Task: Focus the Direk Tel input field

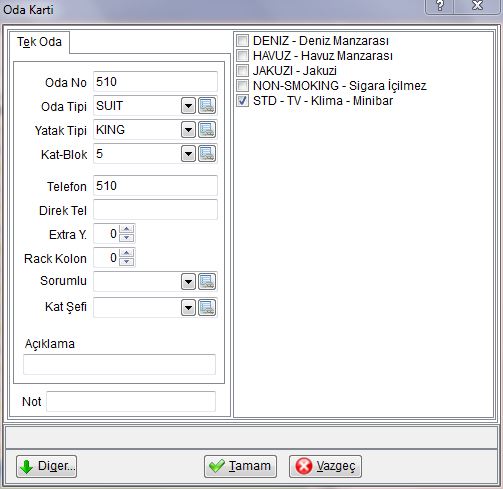Action: [x=155, y=210]
